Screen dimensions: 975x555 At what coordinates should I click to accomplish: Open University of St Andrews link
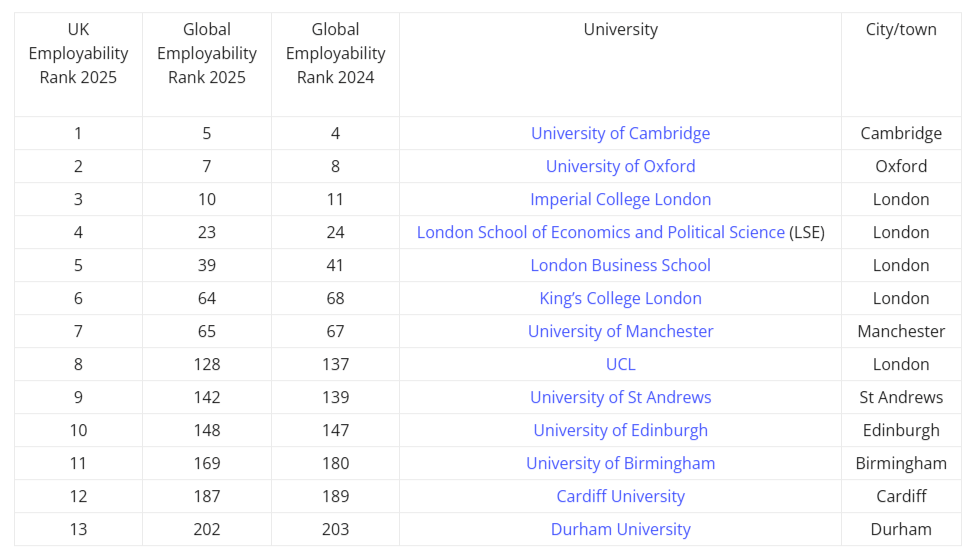620,397
